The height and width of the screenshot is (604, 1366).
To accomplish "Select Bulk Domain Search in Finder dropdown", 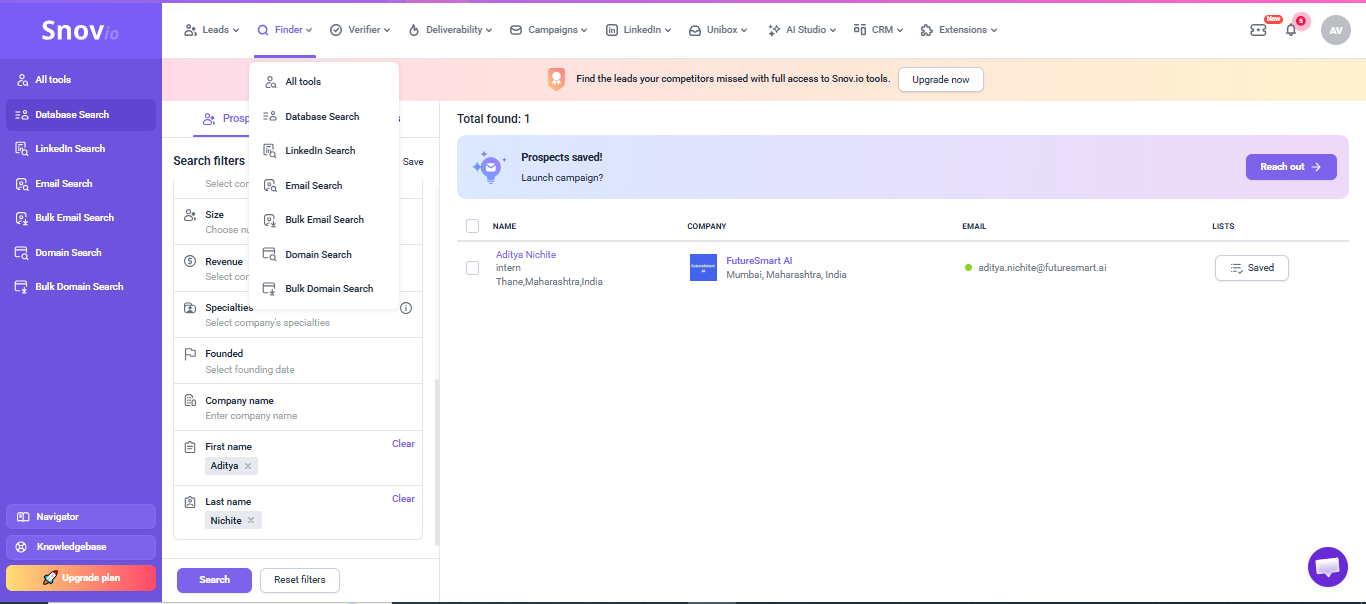I will tap(324, 288).
